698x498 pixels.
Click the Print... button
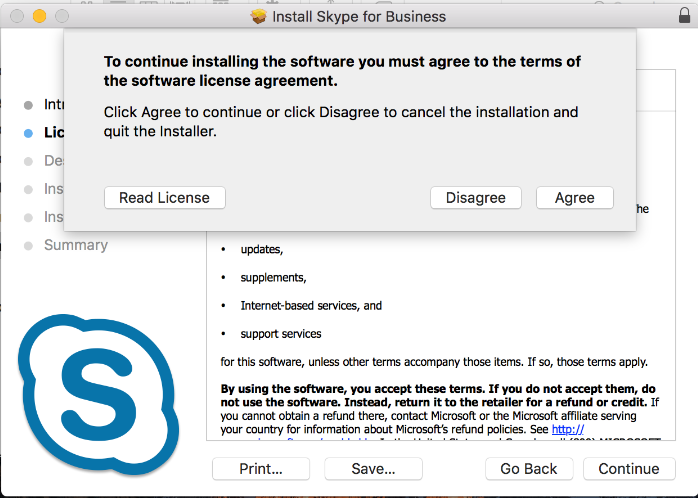pos(261,469)
